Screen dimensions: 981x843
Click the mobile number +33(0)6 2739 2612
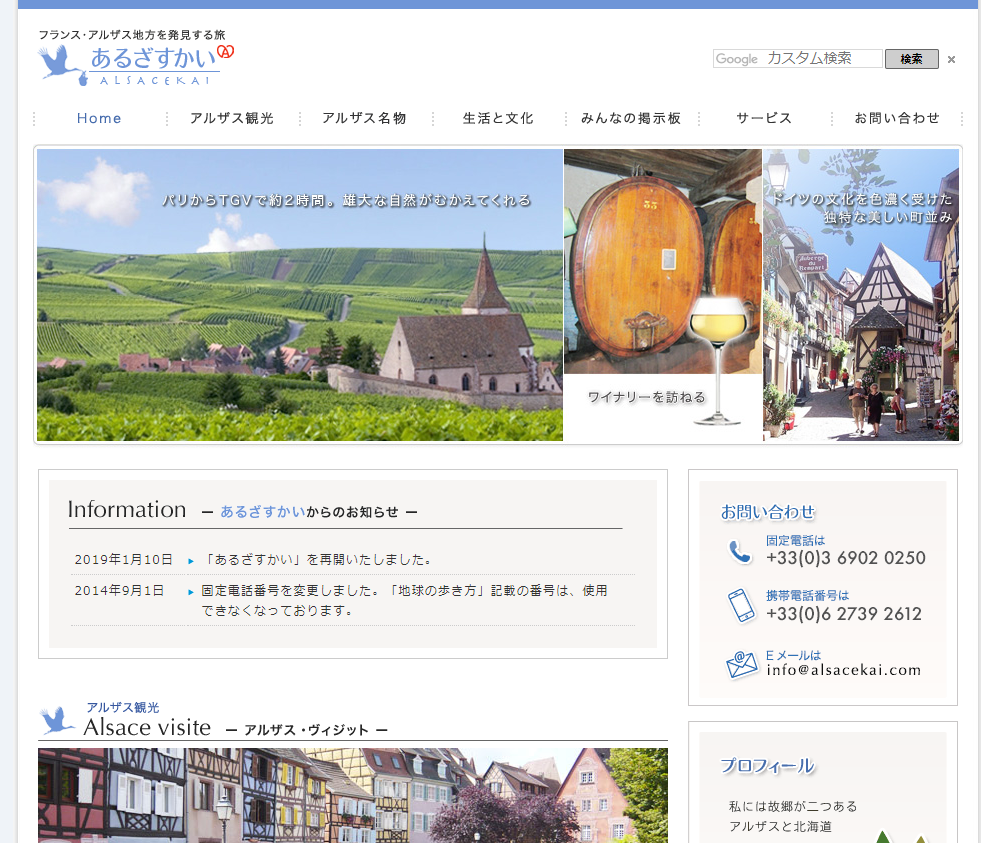[x=843, y=614]
